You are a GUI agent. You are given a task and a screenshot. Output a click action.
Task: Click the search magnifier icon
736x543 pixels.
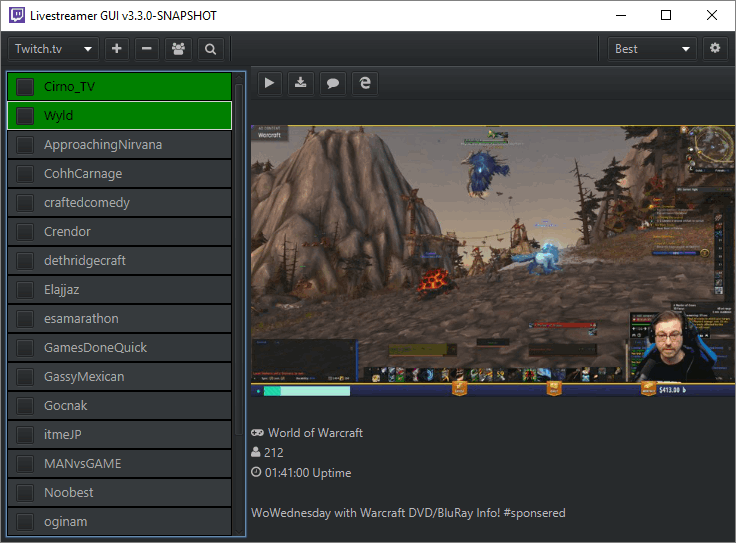point(210,49)
